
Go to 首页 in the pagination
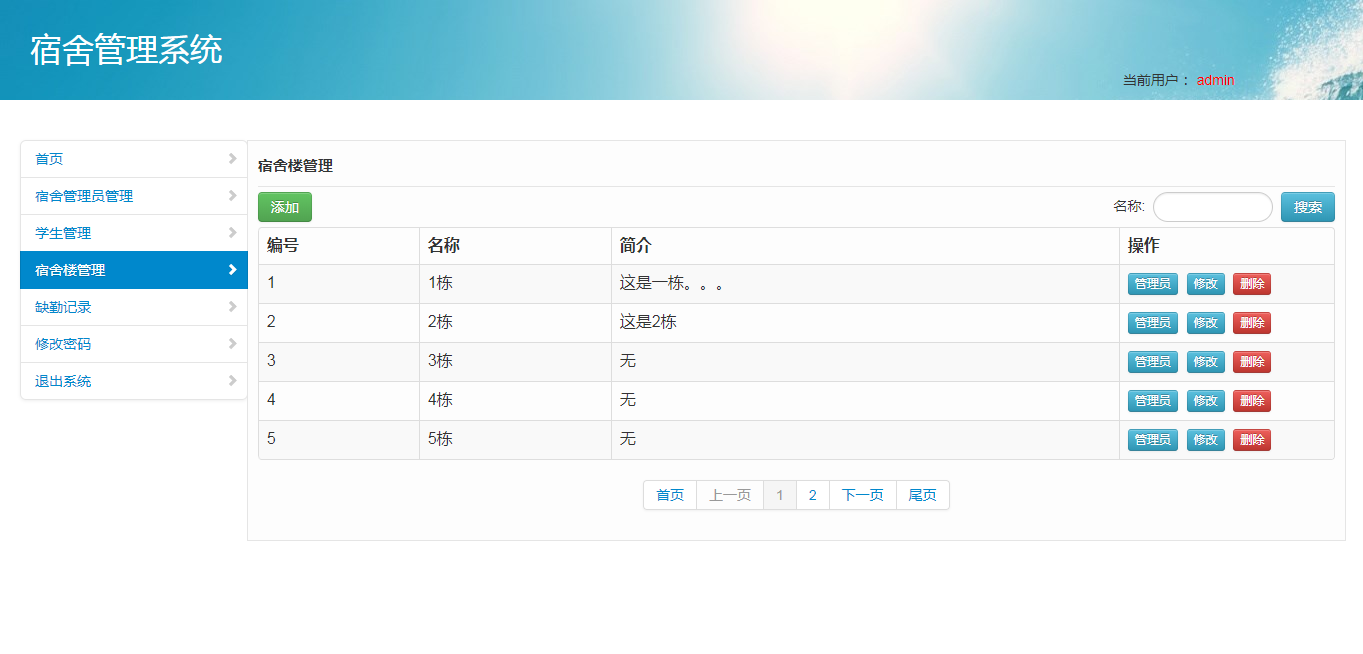coord(670,495)
